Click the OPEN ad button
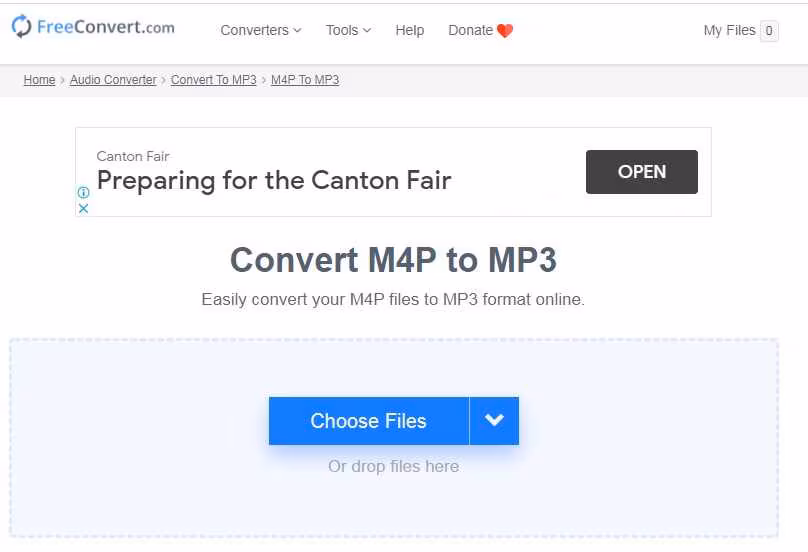This screenshot has width=808, height=552. click(641, 172)
